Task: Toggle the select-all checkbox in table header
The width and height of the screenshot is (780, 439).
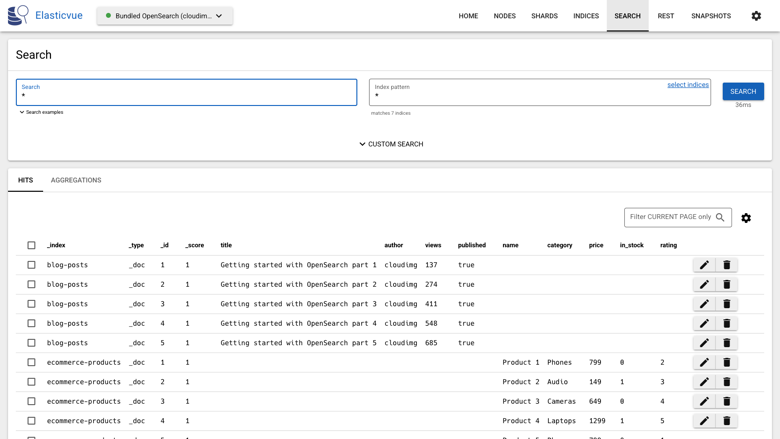Action: [31, 245]
